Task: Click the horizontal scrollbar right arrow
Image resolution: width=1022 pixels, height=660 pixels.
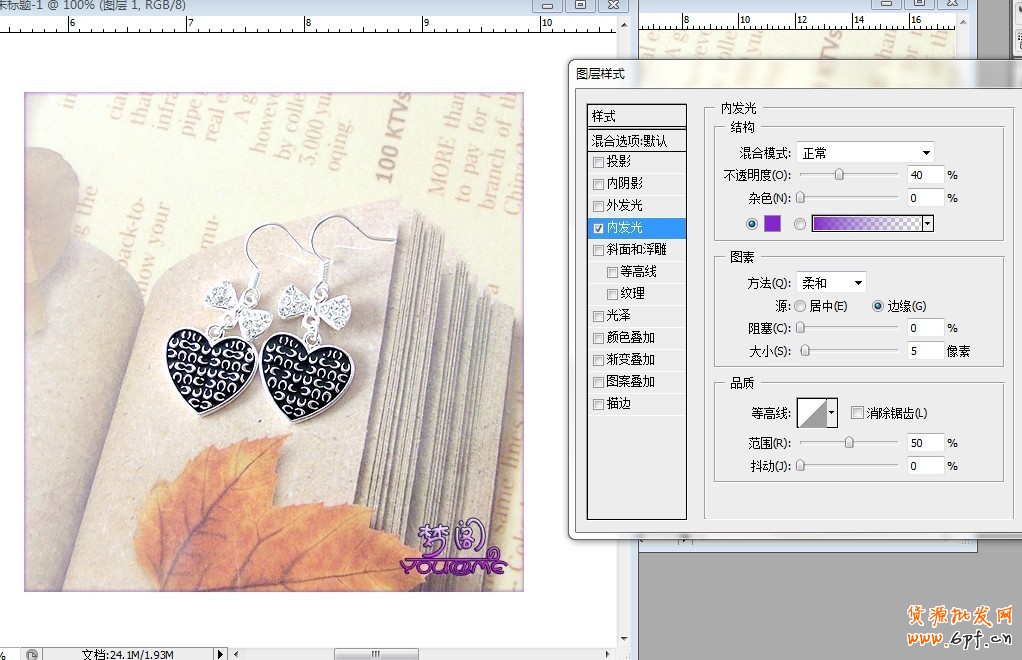Action: [610, 654]
